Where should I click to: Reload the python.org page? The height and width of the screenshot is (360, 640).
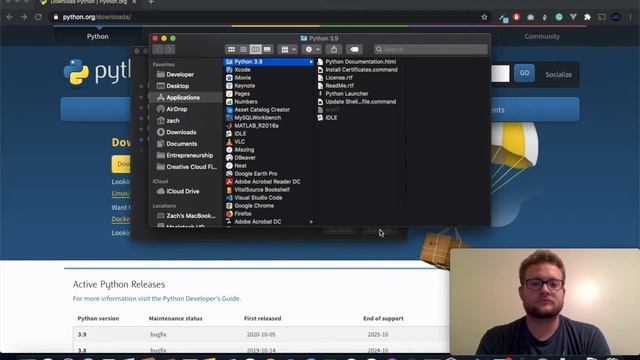[x=38, y=17]
